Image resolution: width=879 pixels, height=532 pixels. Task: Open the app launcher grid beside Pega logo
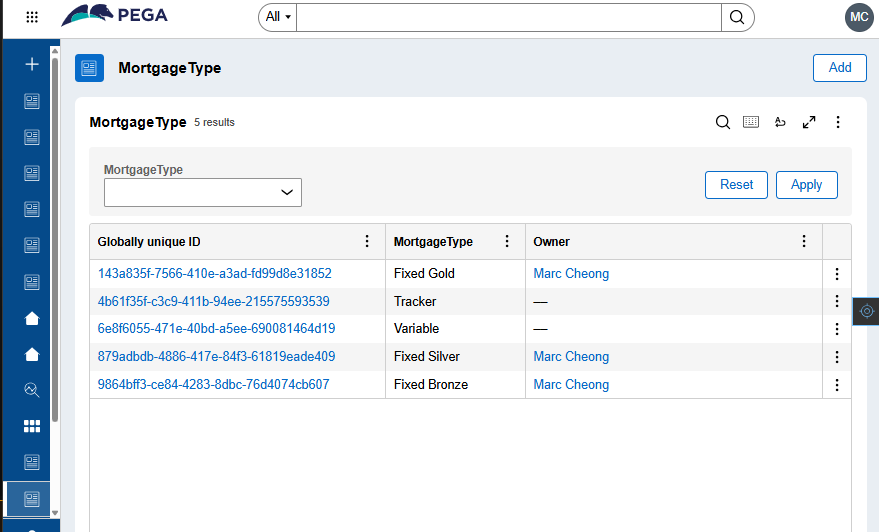[x=32, y=17]
